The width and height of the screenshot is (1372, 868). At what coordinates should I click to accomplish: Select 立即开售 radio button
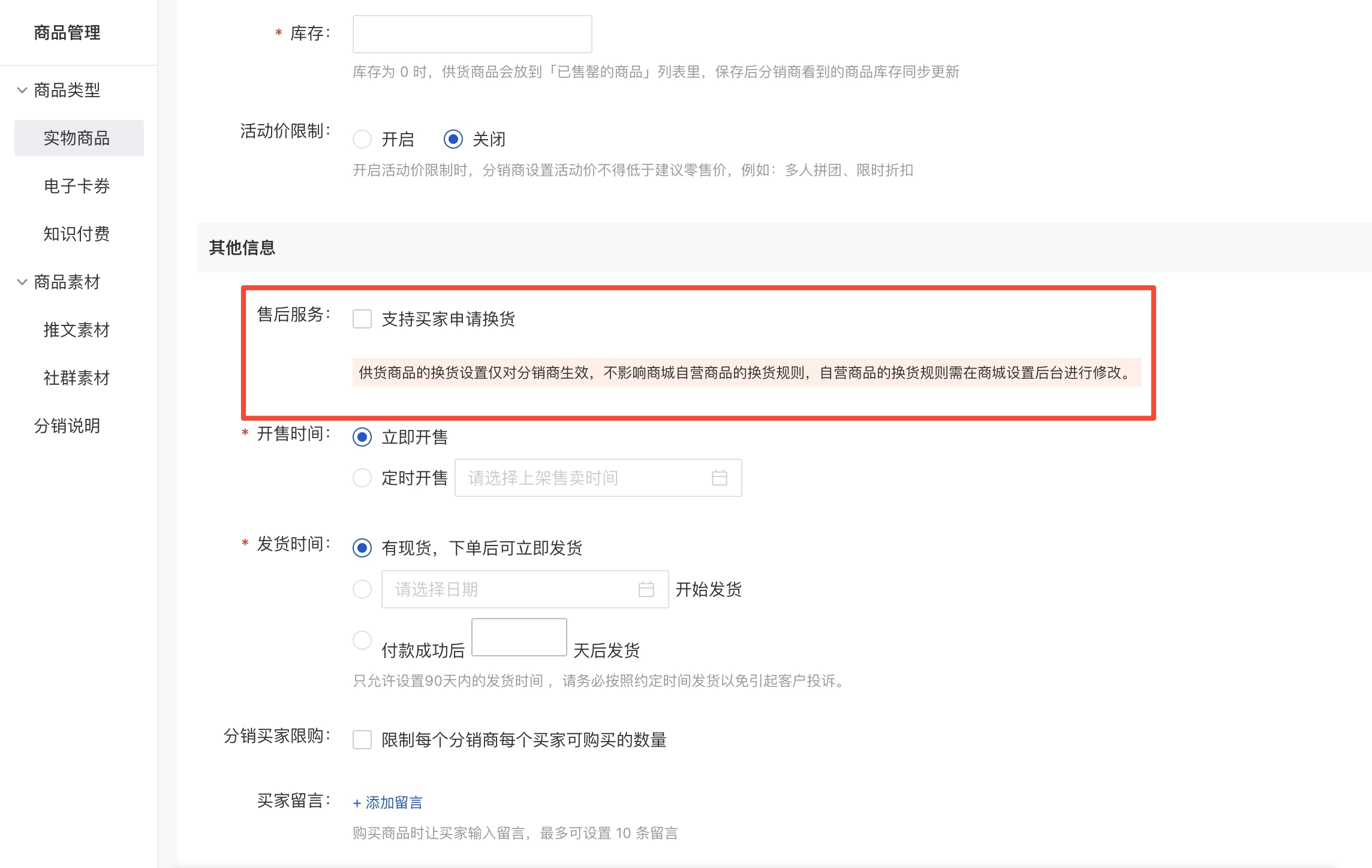(x=362, y=437)
